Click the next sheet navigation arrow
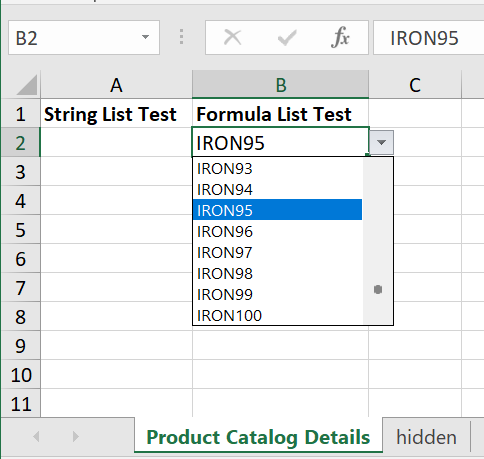This screenshot has height=459, width=484. [76, 436]
